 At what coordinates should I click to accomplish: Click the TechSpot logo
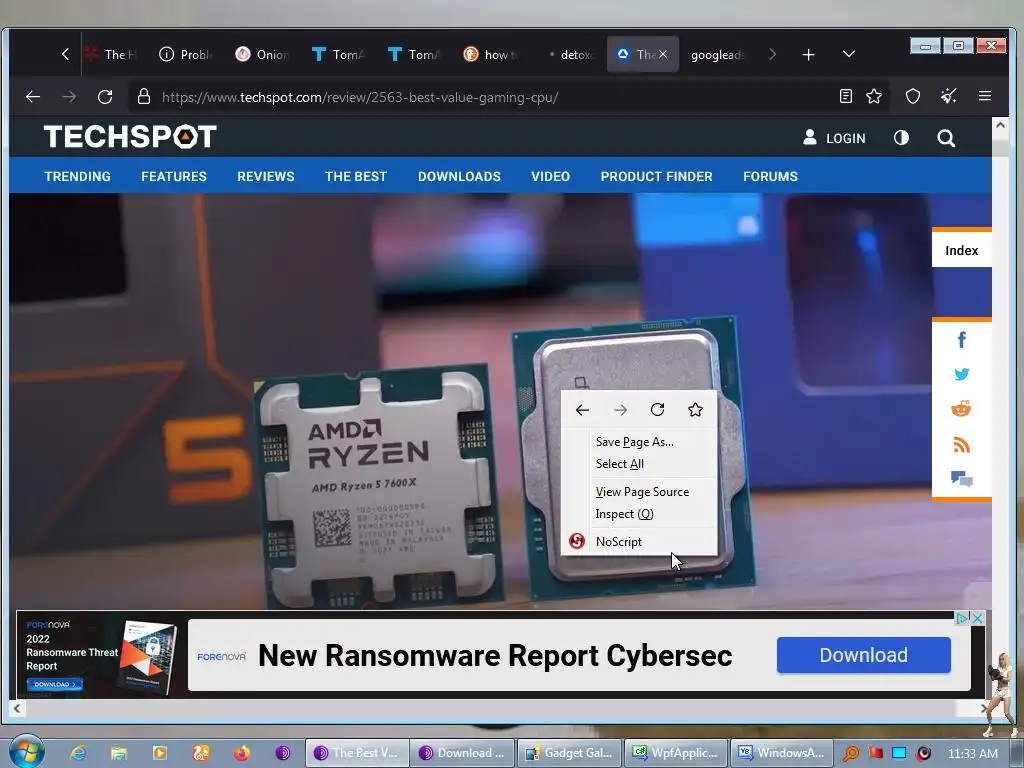click(130, 137)
